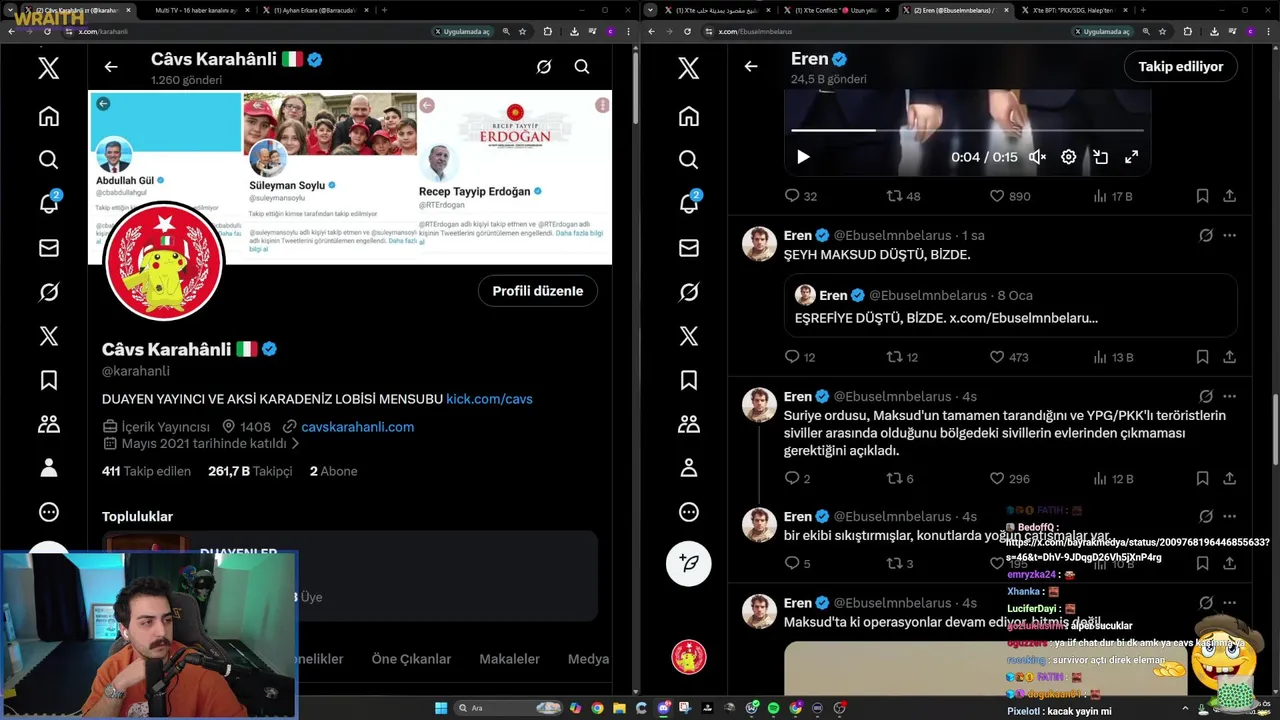Open new tab in left browser window
1280x720 pixels.
pos(385,10)
